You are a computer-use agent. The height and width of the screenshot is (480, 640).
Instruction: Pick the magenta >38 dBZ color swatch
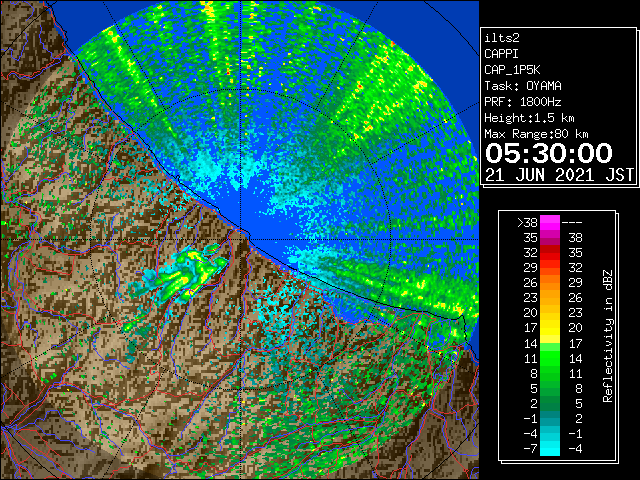pyautogui.click(x=550, y=223)
